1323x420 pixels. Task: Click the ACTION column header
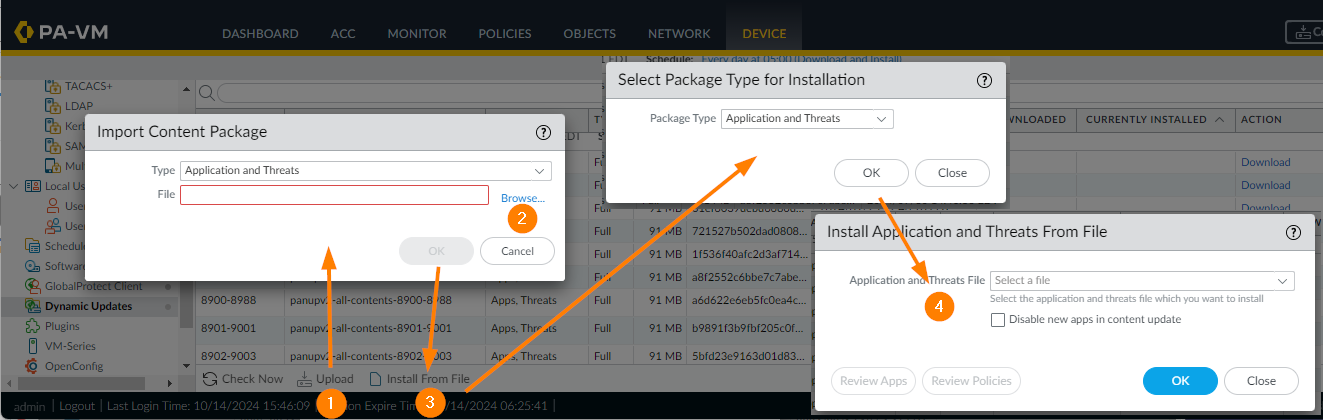coord(1261,119)
